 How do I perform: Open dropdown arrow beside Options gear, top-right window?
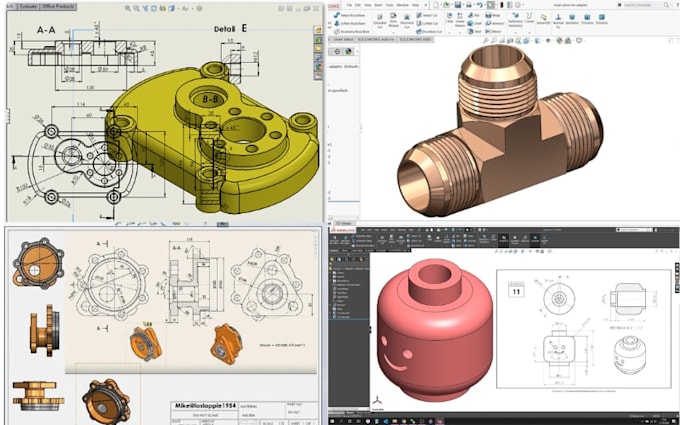[523, 5]
